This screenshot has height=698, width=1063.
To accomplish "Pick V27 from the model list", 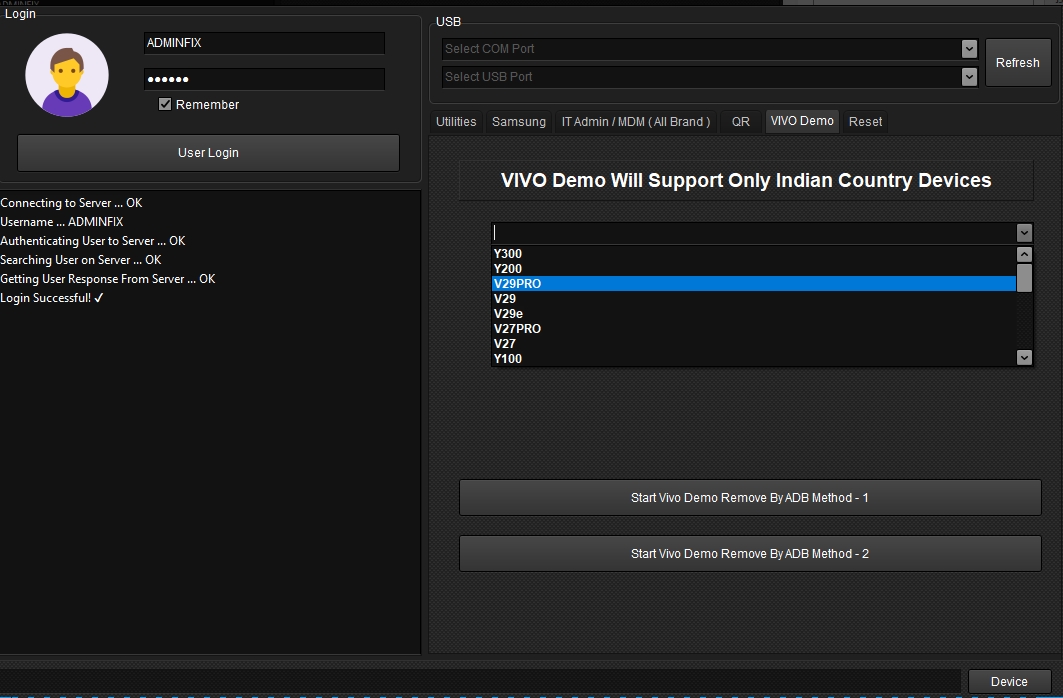I will coord(753,344).
